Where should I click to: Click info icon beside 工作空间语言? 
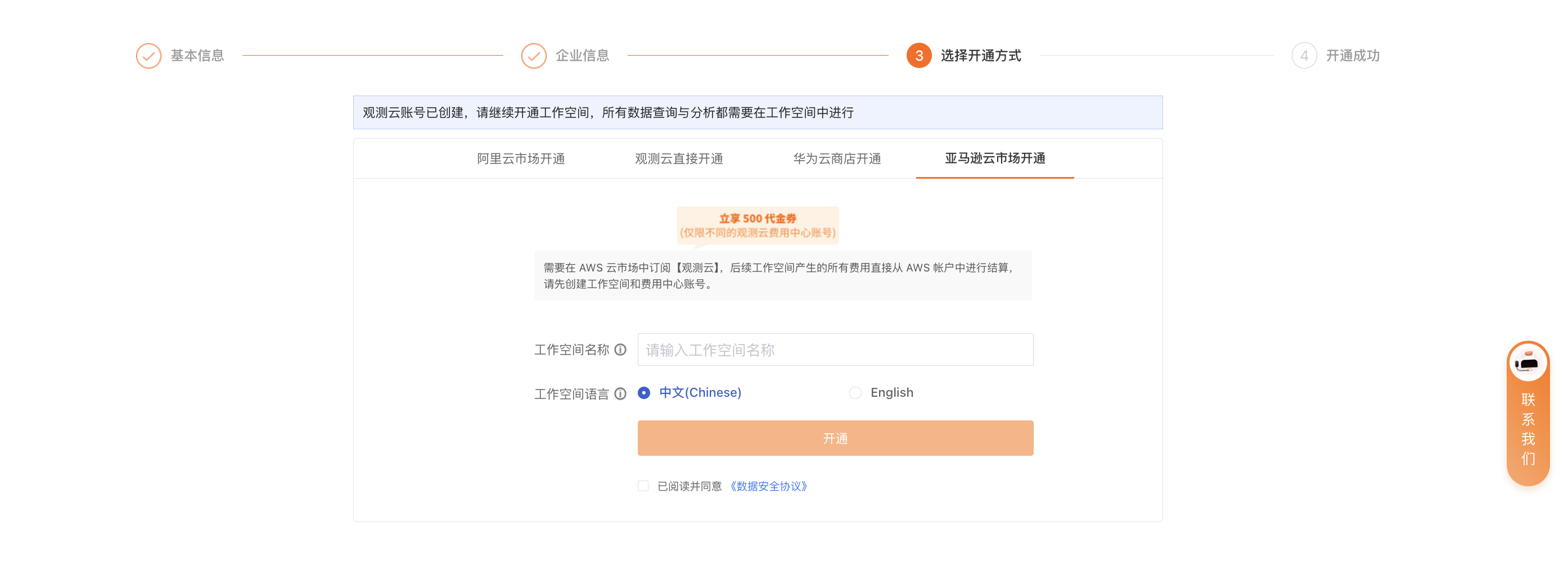(x=620, y=394)
